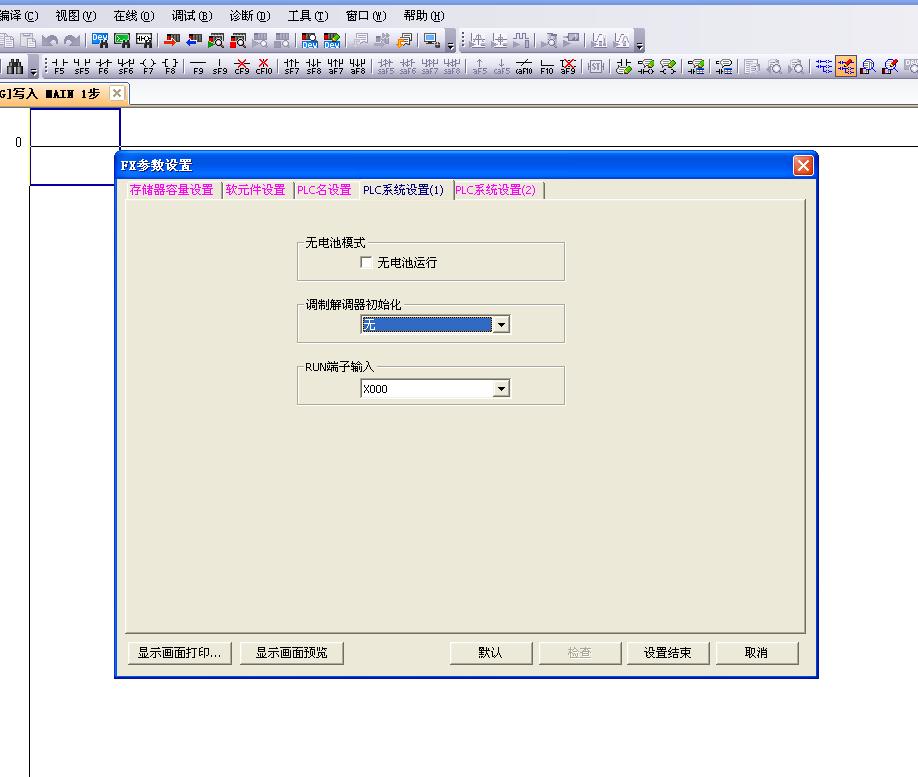918x777 pixels.
Task: Select the rising pulse contact sF7 icon
Action: tap(292, 67)
